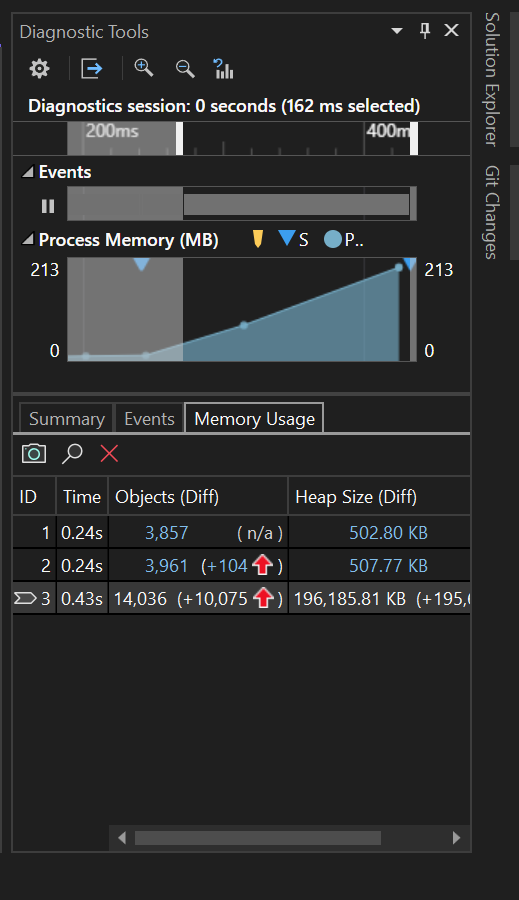Click the output/export window icon

[91, 69]
